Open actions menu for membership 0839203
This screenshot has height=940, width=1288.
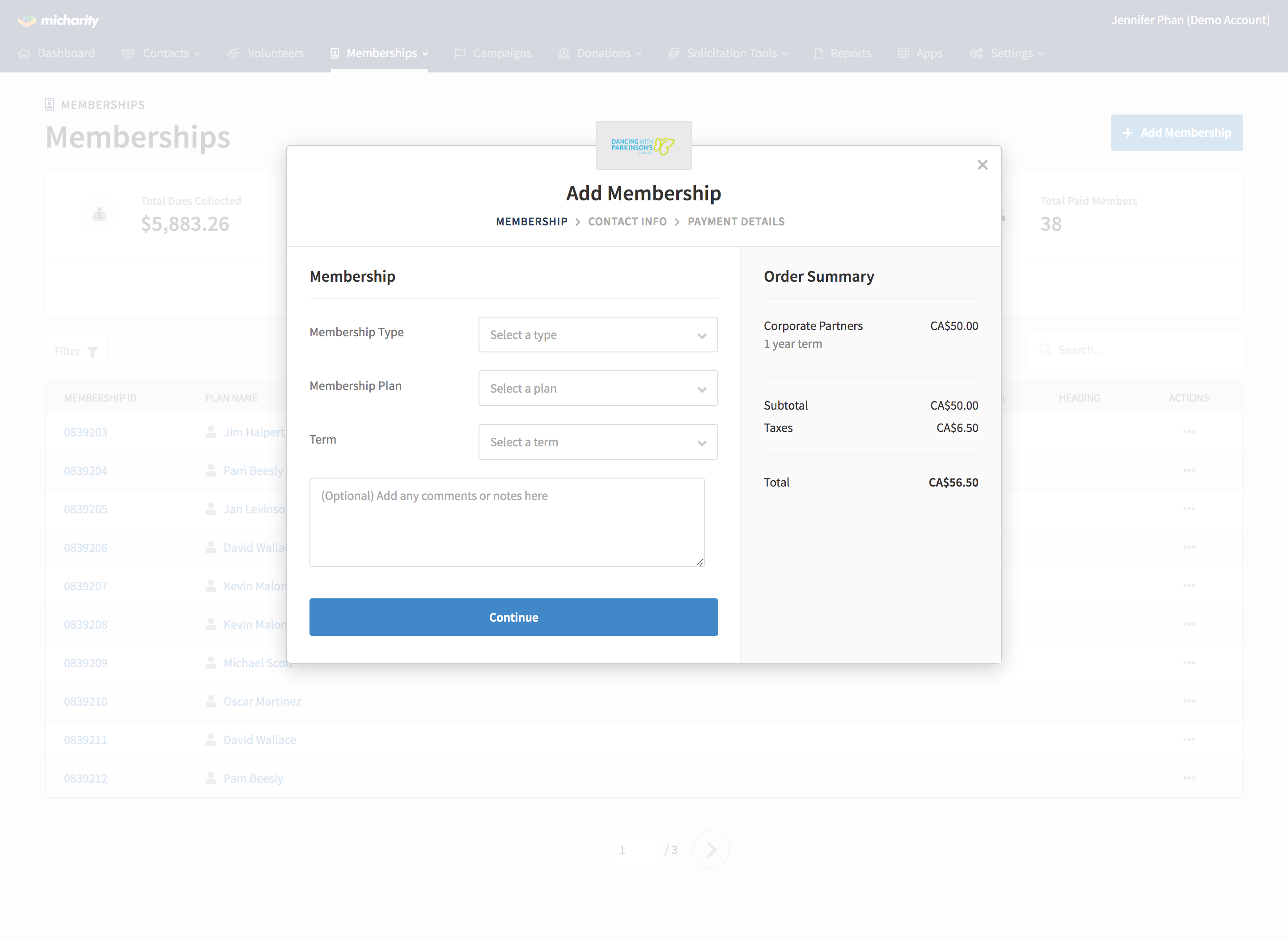(x=1189, y=432)
